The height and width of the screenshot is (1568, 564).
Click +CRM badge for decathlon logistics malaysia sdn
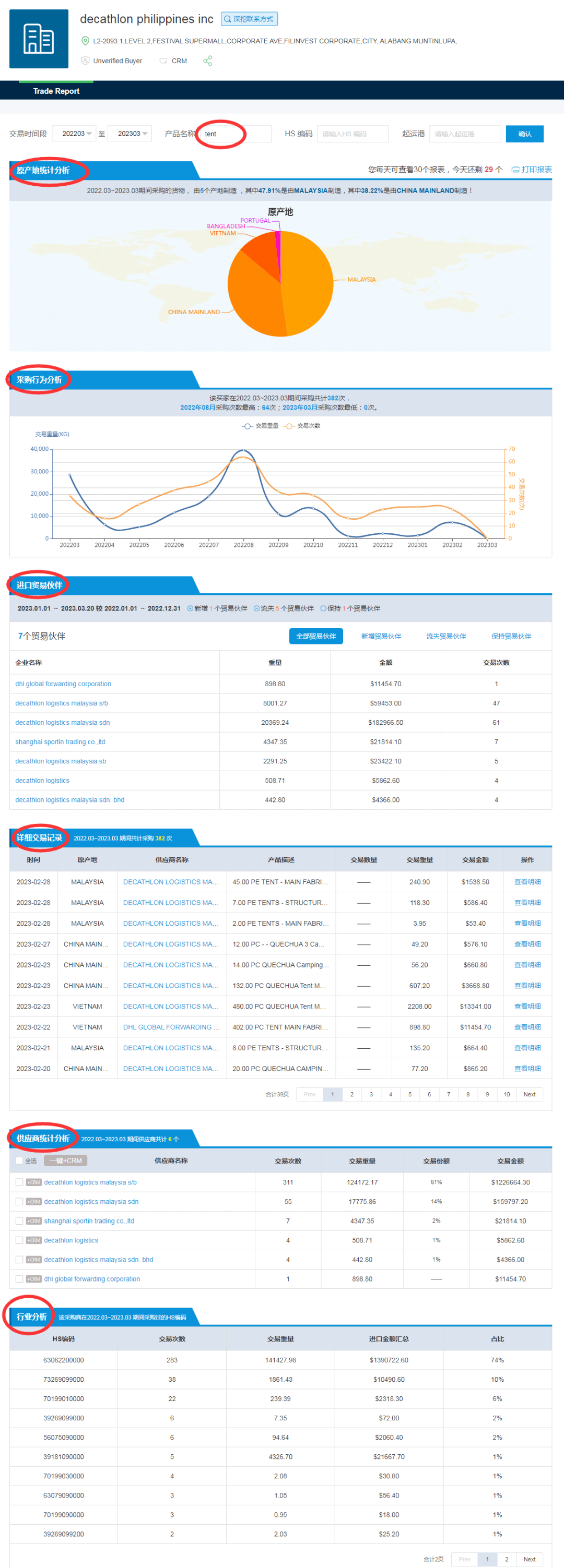(x=34, y=1202)
